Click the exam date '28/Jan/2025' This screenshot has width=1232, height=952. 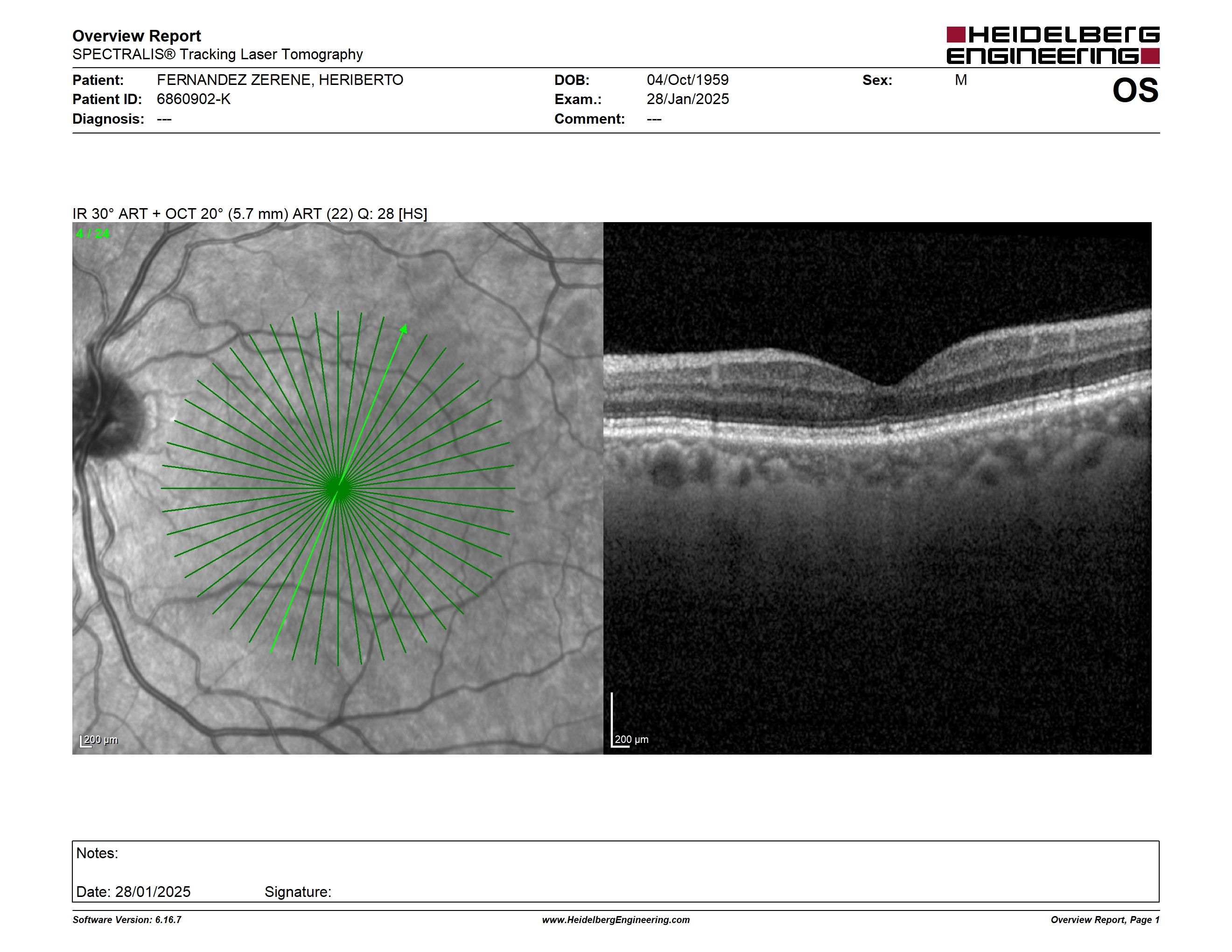tap(687, 99)
